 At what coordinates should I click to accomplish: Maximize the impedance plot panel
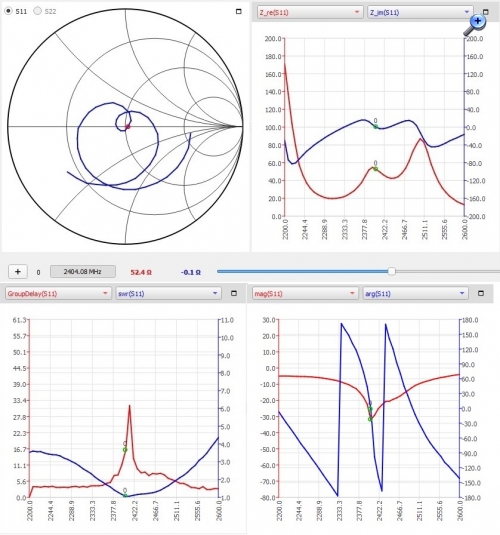point(485,12)
